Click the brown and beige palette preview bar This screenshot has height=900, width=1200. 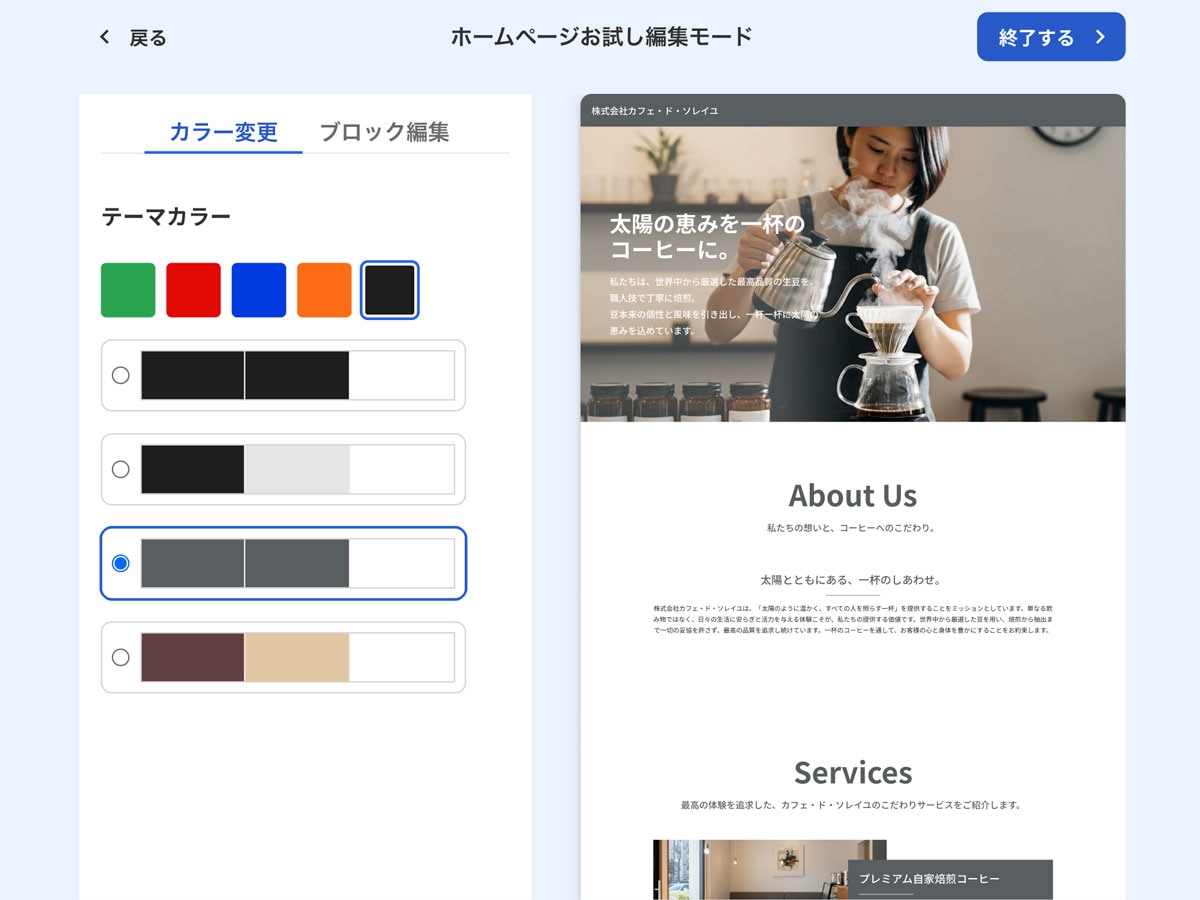tap(297, 657)
